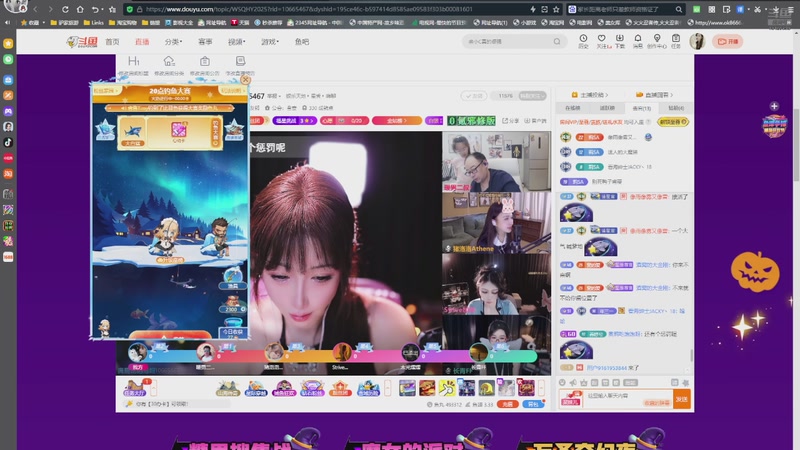
Task: Go to the browser home page icon
Action: tap(80, 9)
